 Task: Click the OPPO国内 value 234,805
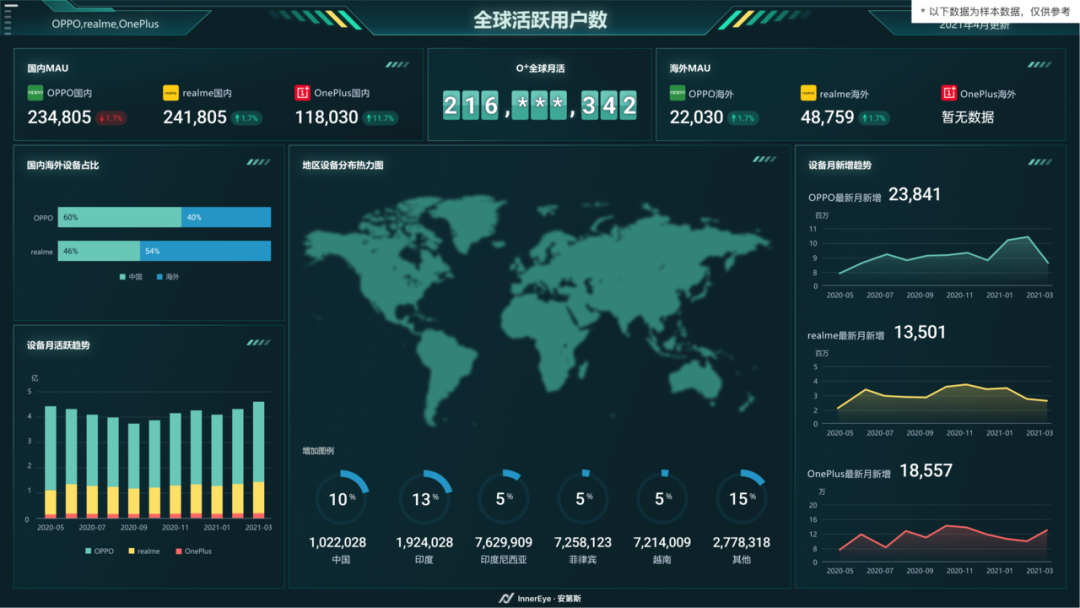click(59, 118)
